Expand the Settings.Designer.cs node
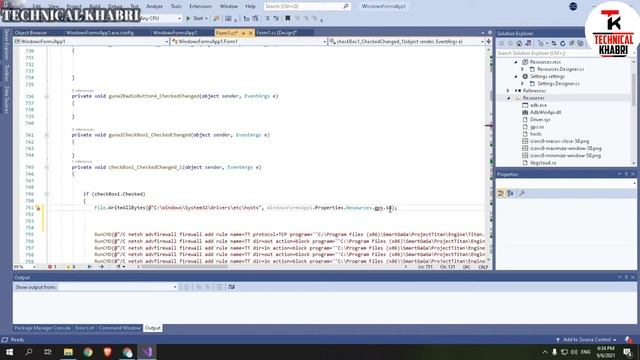Screen dimensions: 640x360 [522, 84]
